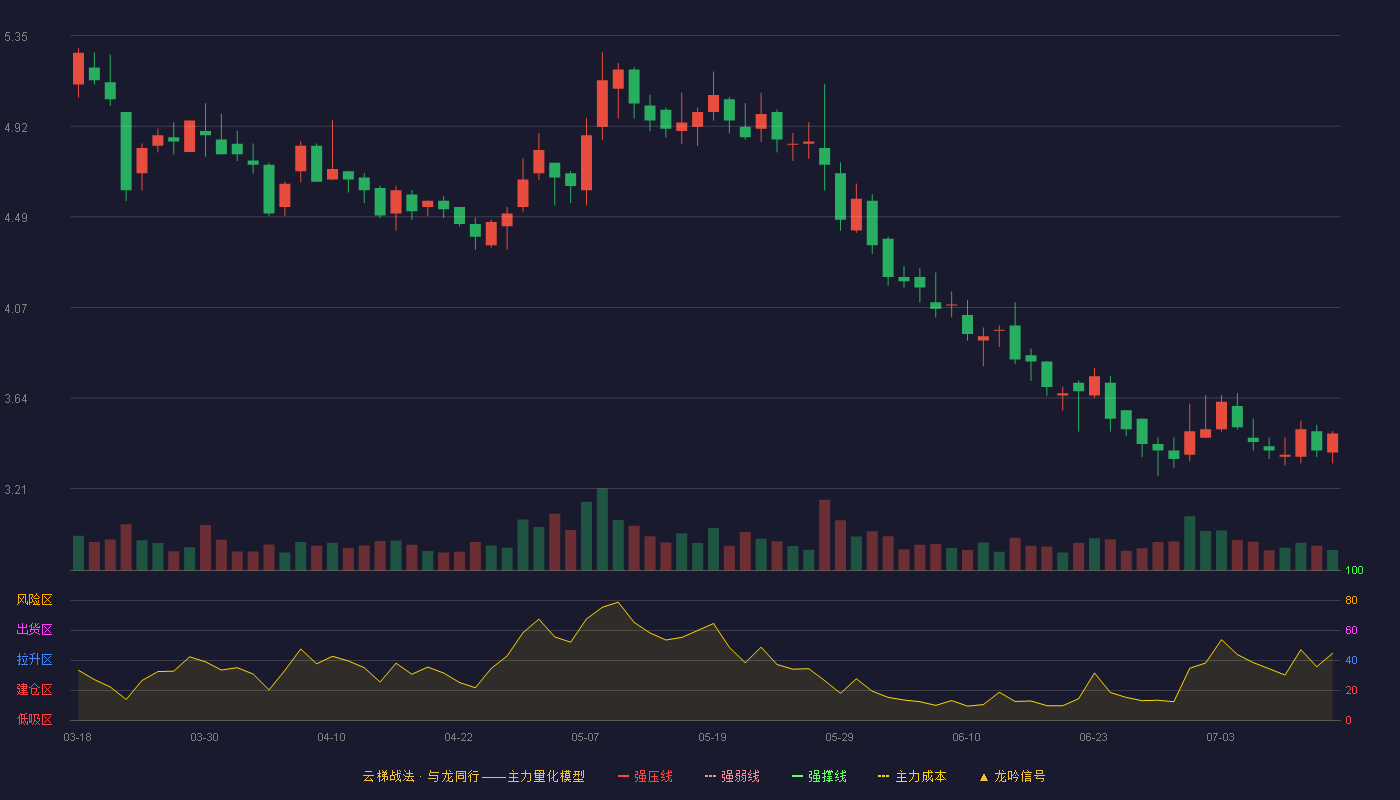Select the 建仓区 zone label
The image size is (1400, 800).
(34, 690)
